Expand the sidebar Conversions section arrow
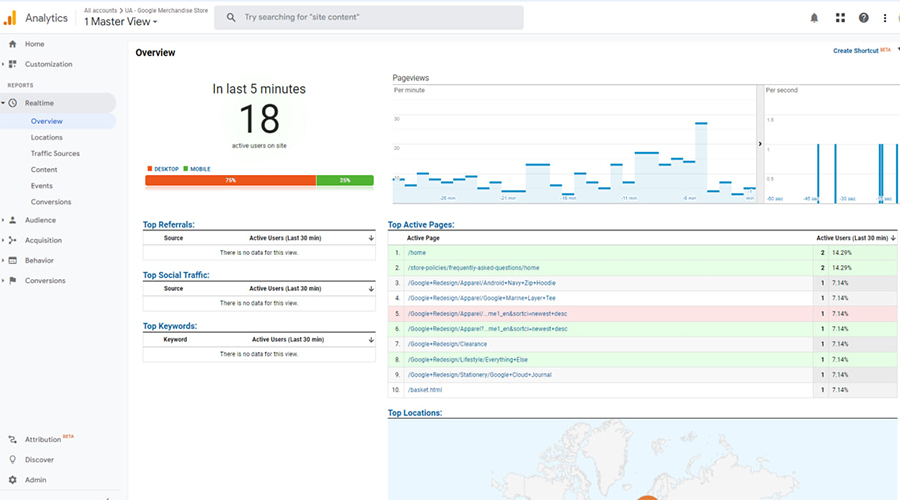Image resolution: width=900 pixels, height=500 pixels. [3, 280]
